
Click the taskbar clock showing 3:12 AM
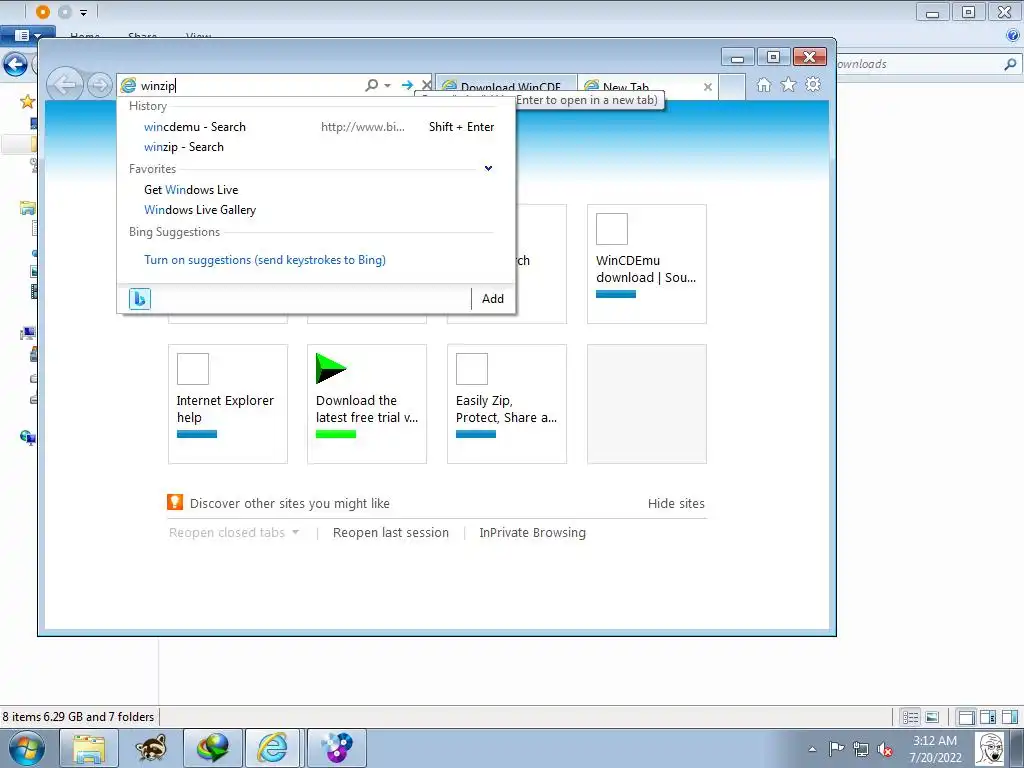935,749
